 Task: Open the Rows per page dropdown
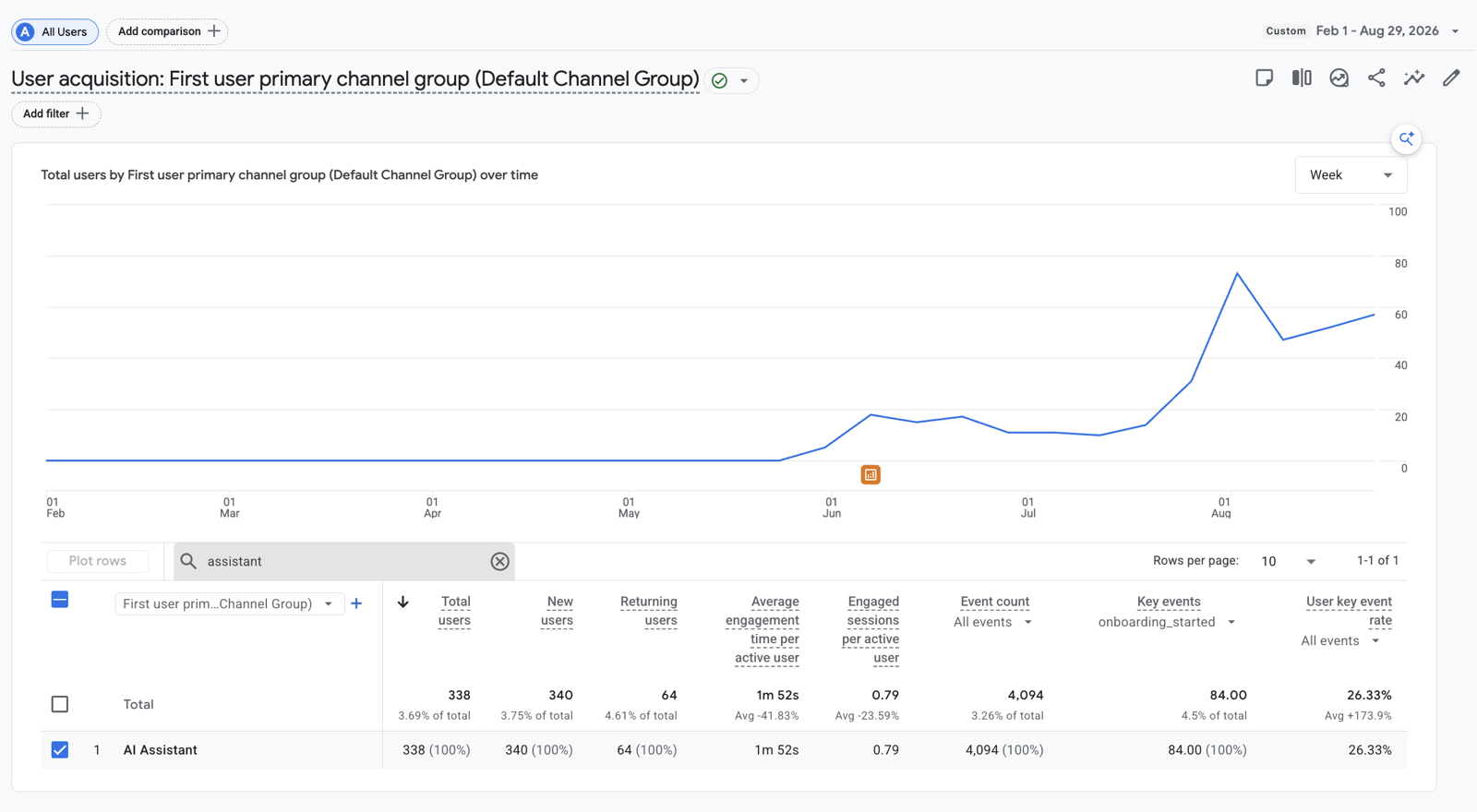1289,561
